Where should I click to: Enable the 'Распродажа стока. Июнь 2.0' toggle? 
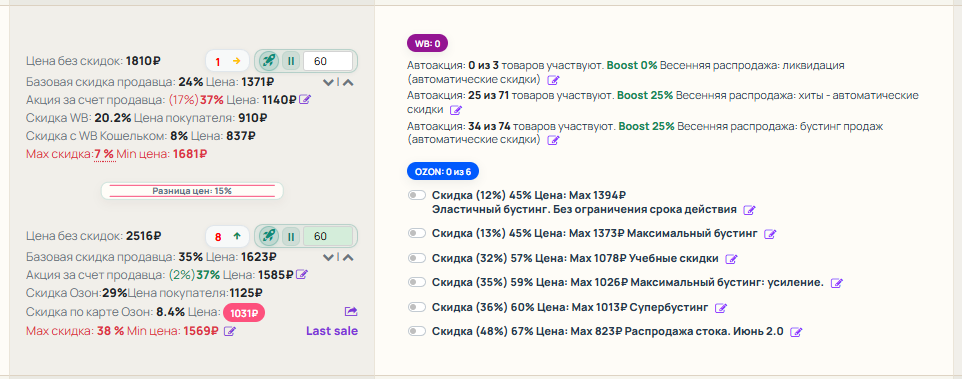point(417,331)
